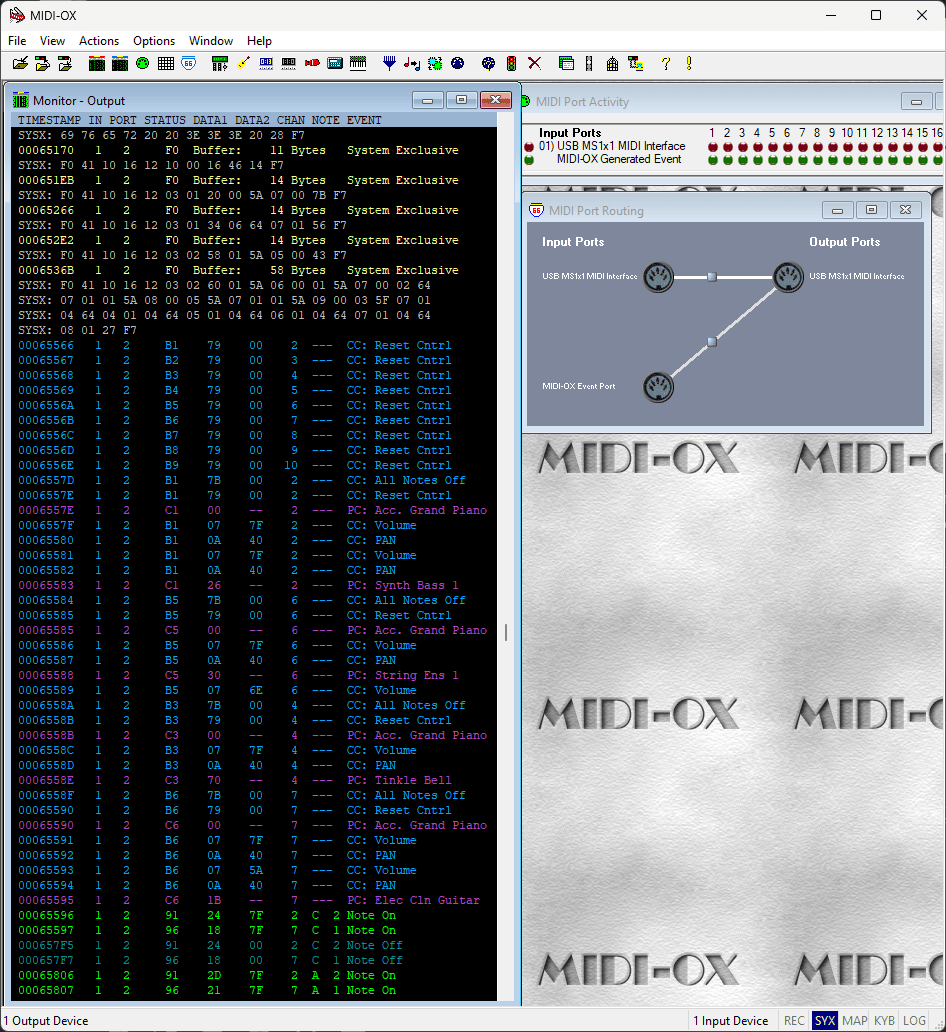Click the MIDI-OX Event Port connector icon
946x1032 pixels.
coord(658,386)
